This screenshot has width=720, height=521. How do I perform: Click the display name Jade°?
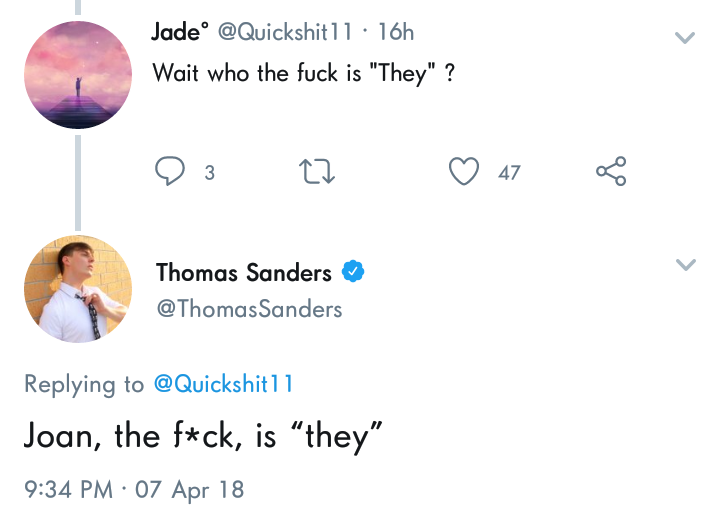[x=177, y=32]
